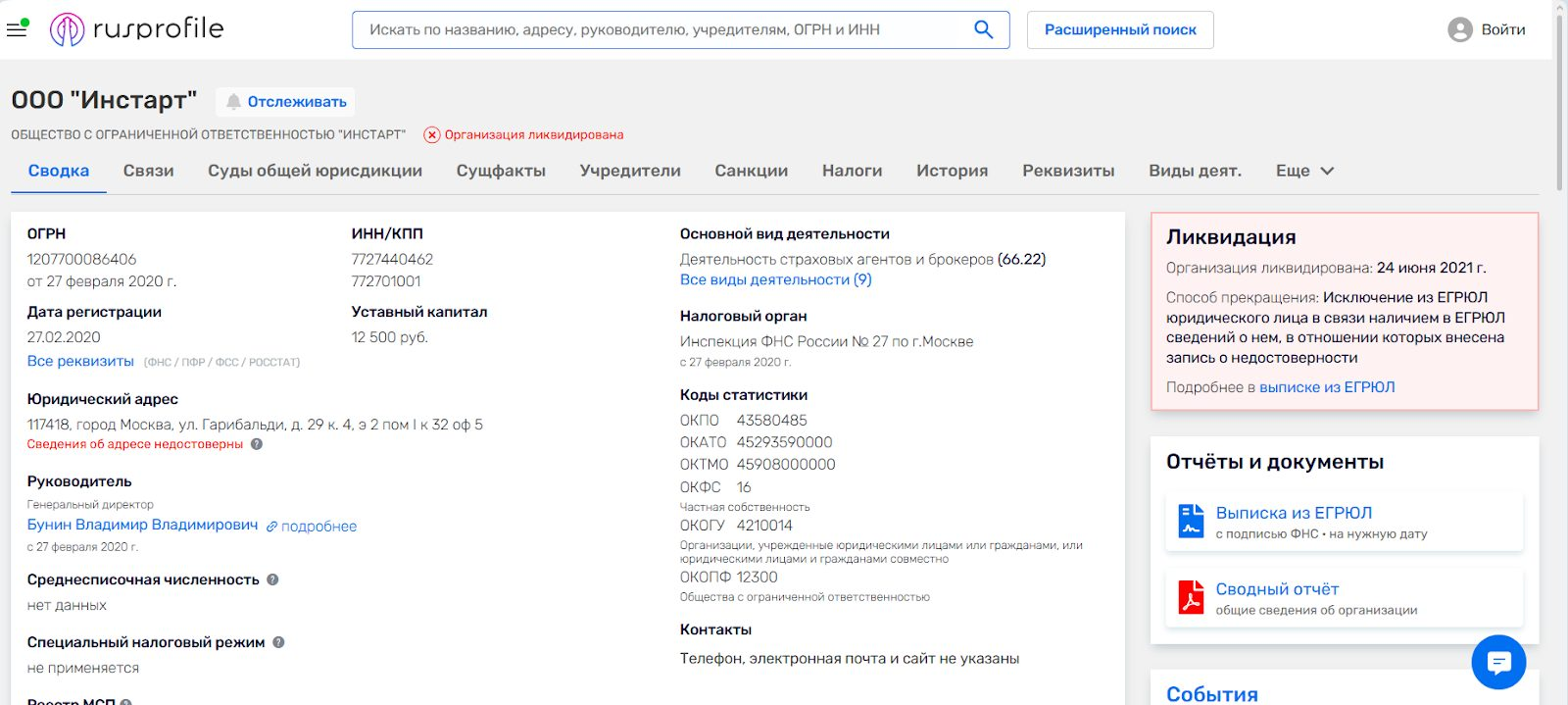This screenshot has height=705, width=1568.
Task: Click the Отслеживать button
Action: click(x=285, y=102)
